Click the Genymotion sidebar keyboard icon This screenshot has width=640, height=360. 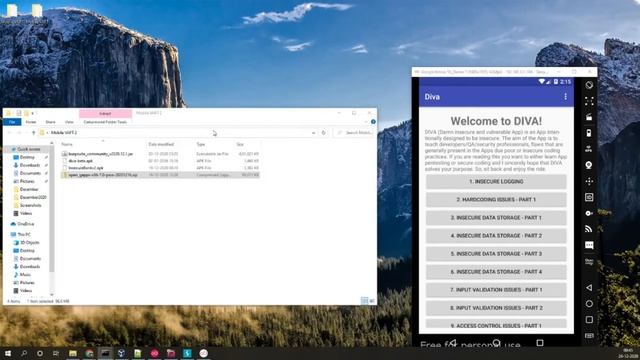pos(589,336)
